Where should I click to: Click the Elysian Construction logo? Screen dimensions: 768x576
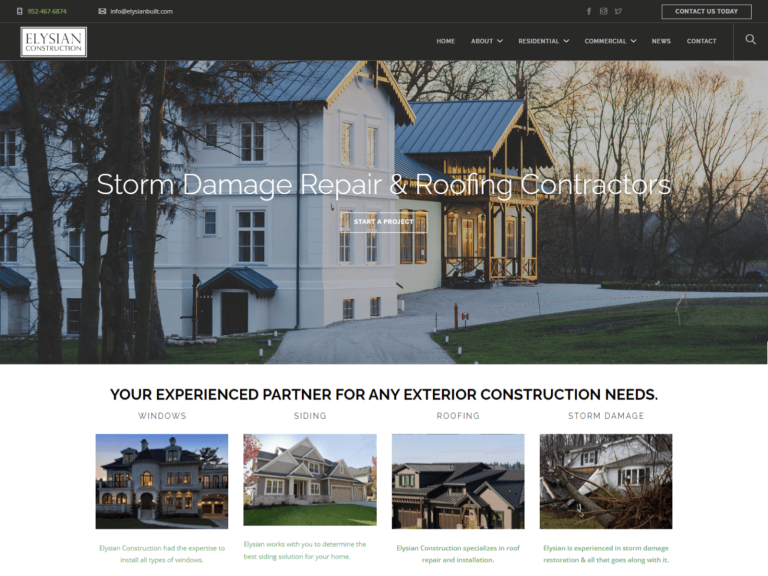click(x=54, y=42)
